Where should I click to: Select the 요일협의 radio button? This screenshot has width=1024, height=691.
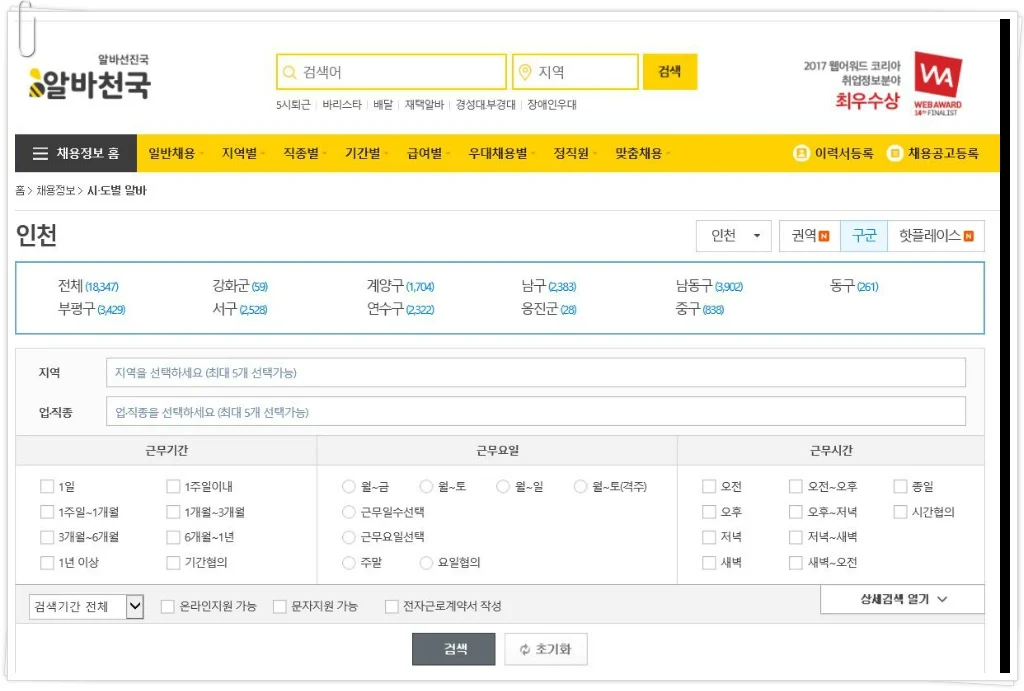click(x=426, y=562)
